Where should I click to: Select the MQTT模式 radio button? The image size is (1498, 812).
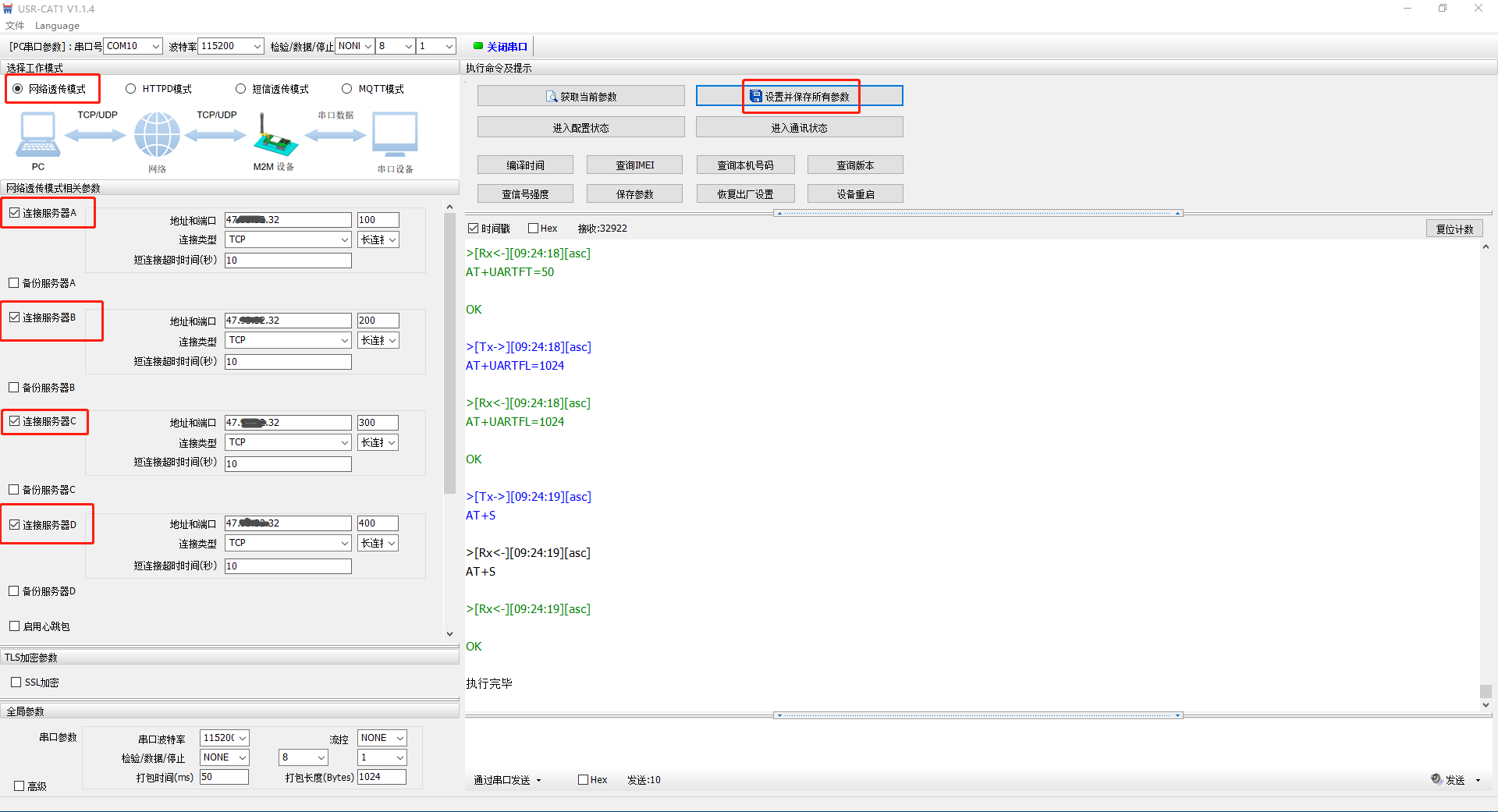tap(347, 89)
